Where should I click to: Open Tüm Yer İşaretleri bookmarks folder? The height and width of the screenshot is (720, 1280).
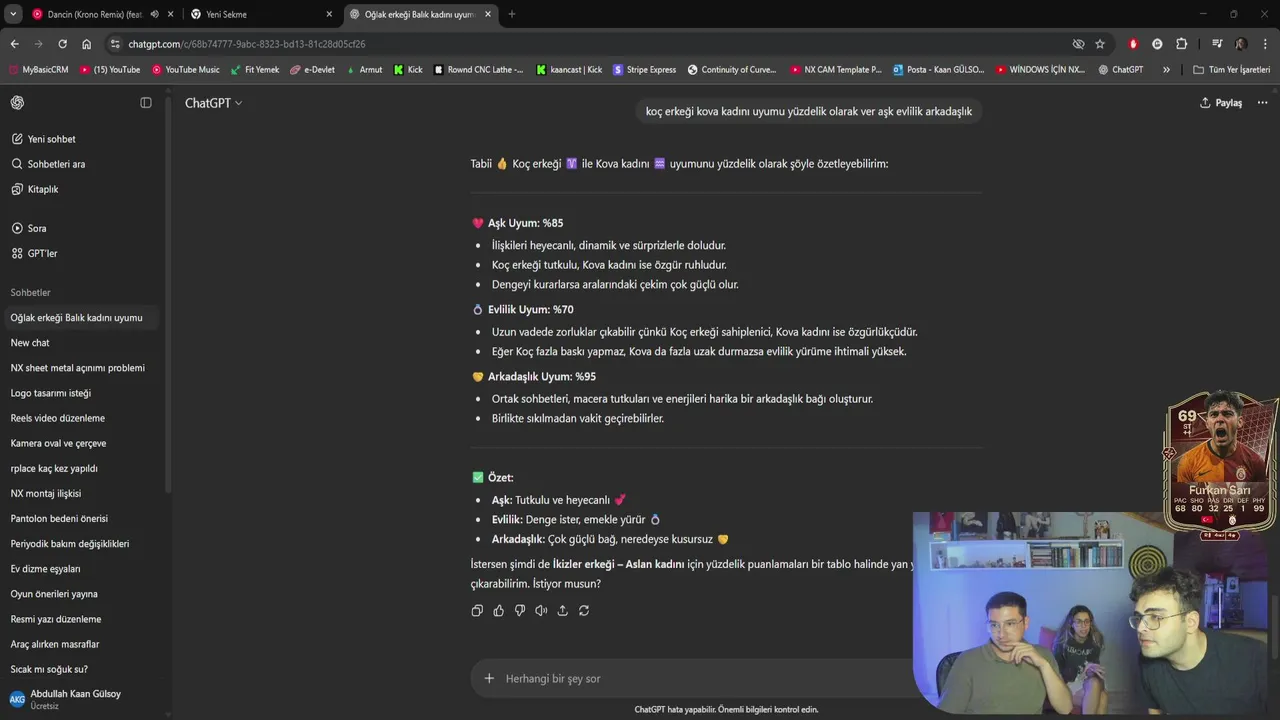pos(1232,70)
